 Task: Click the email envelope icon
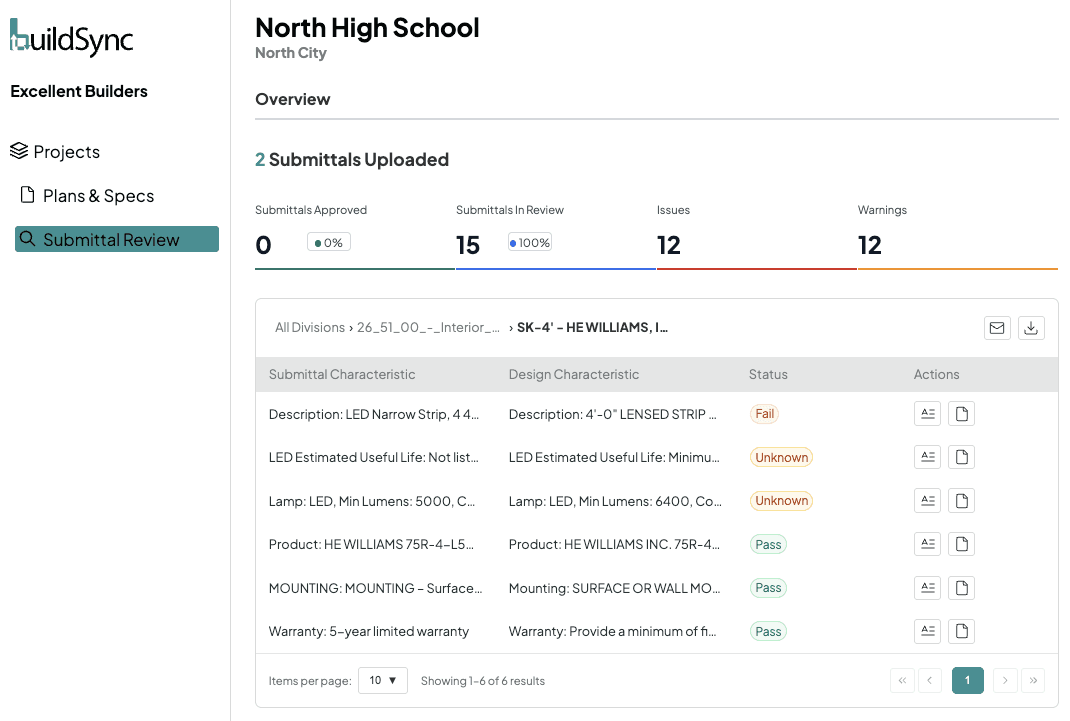(x=997, y=328)
